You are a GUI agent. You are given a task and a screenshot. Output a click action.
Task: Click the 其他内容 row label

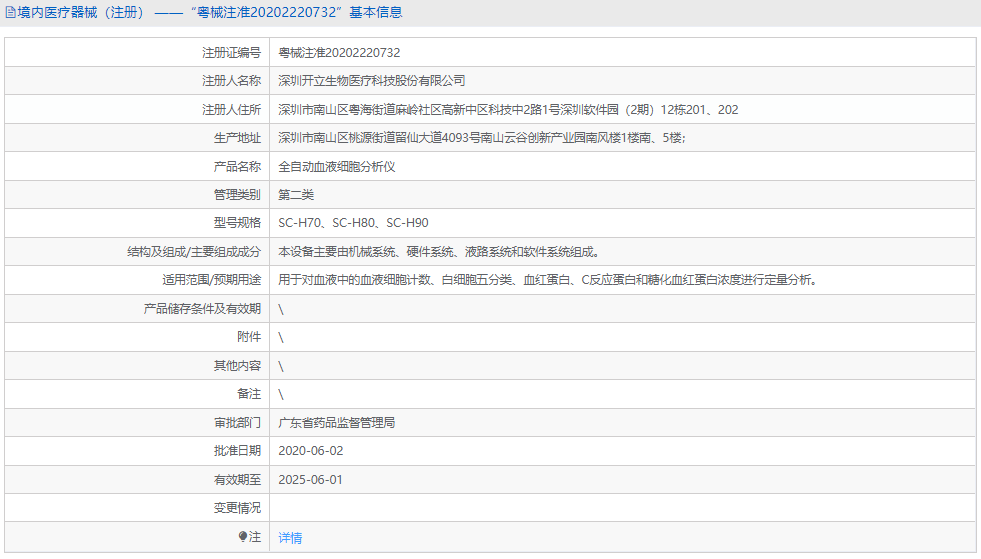pos(237,366)
